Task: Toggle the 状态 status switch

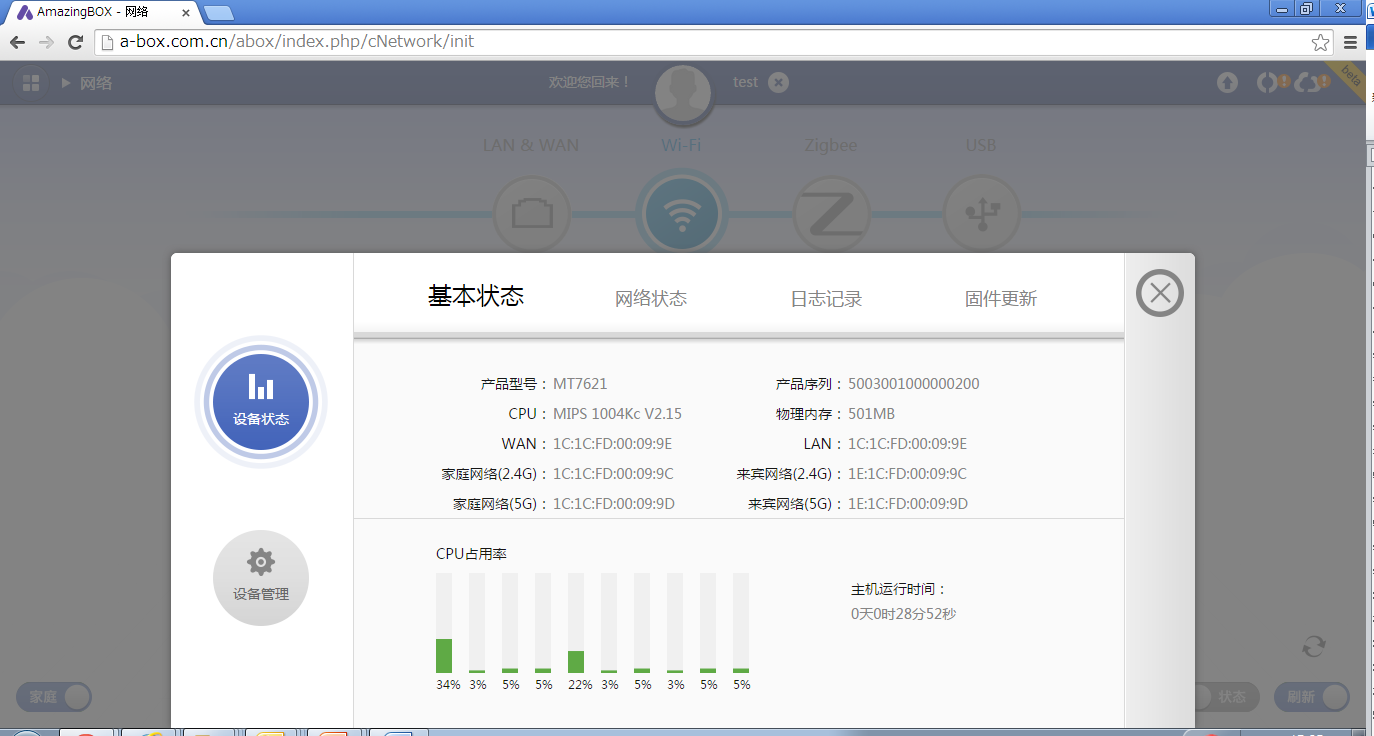Action: click(x=1222, y=697)
